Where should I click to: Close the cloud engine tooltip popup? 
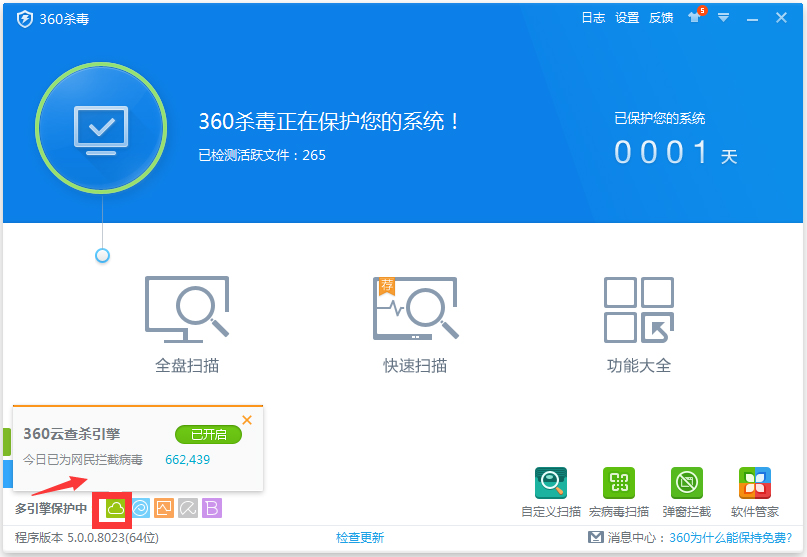(x=247, y=420)
